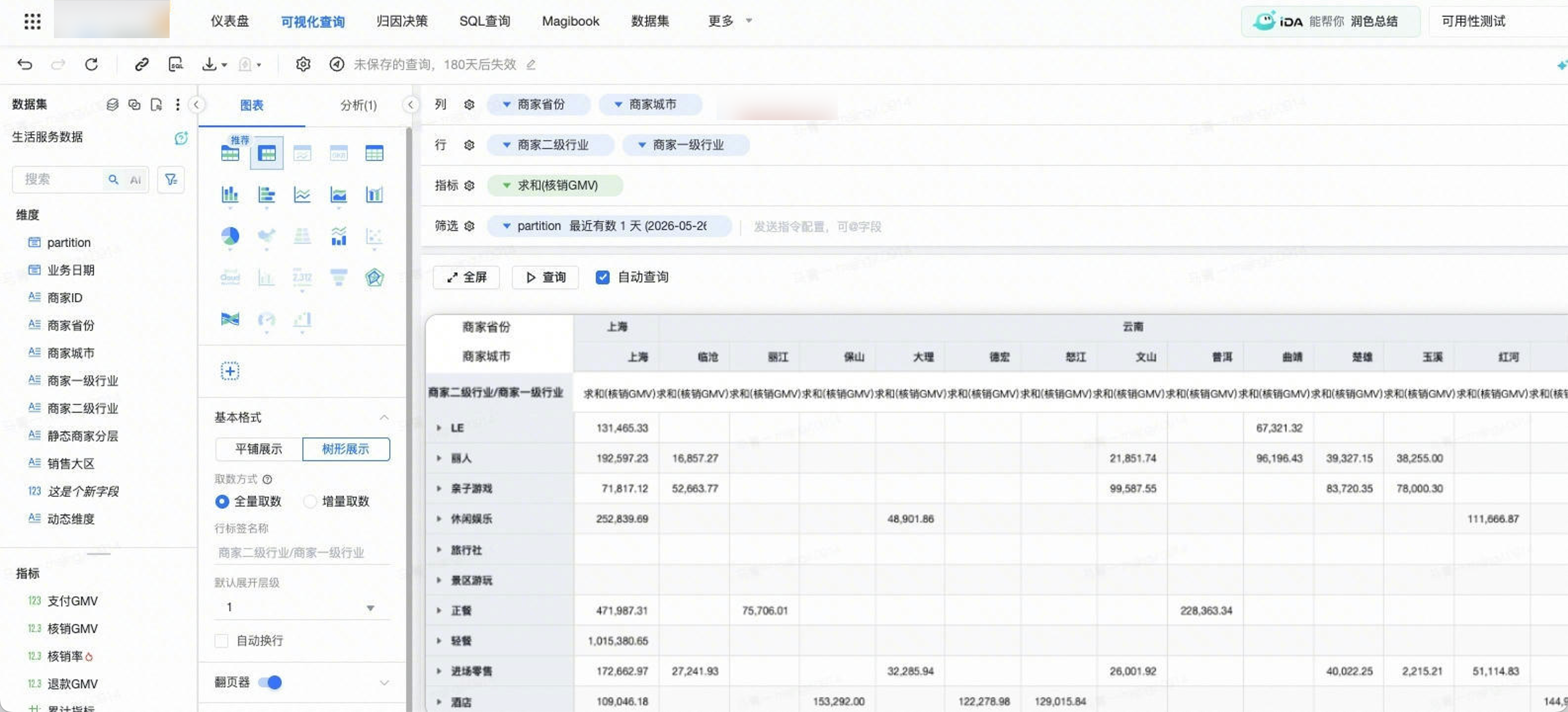Image resolution: width=1568 pixels, height=712 pixels.
Task: Open the dataset filter icon beside search
Action: pos(170,180)
